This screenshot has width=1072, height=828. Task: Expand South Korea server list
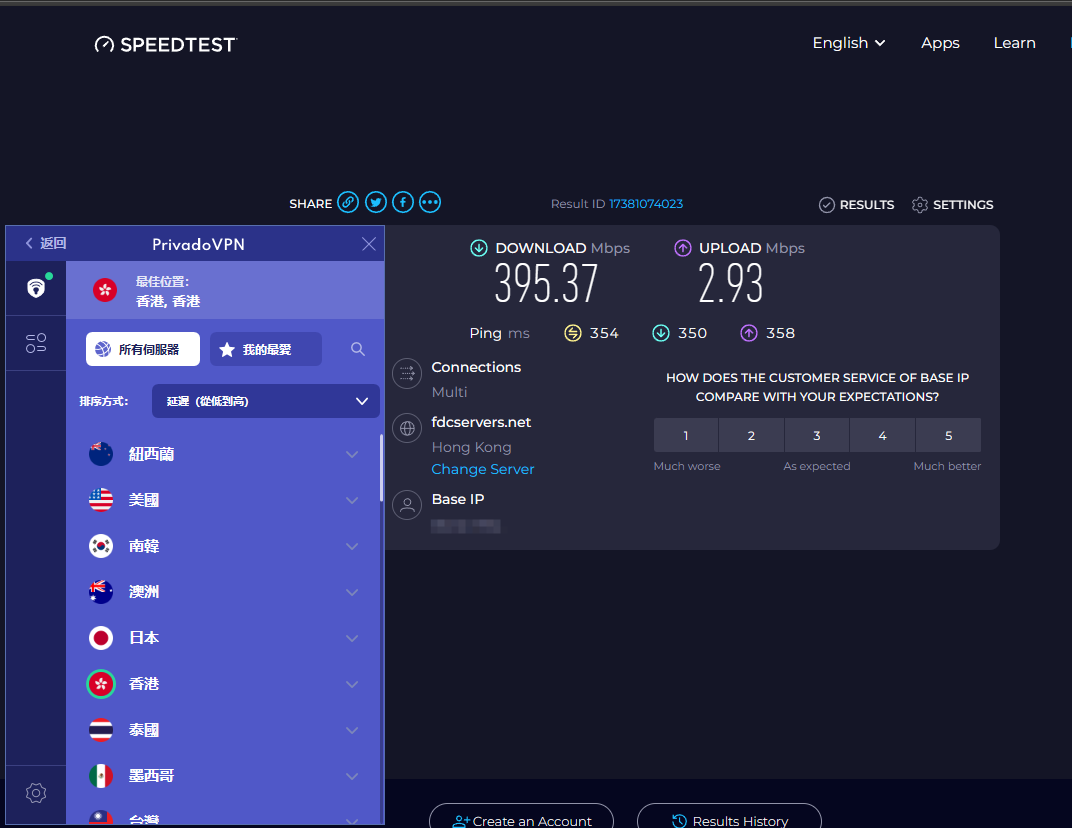[352, 546]
